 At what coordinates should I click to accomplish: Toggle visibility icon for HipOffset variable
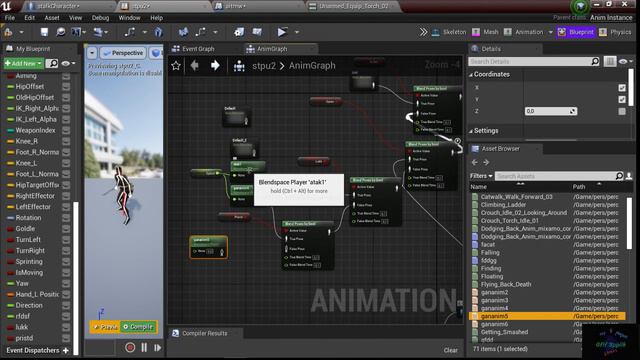[x=66, y=87]
